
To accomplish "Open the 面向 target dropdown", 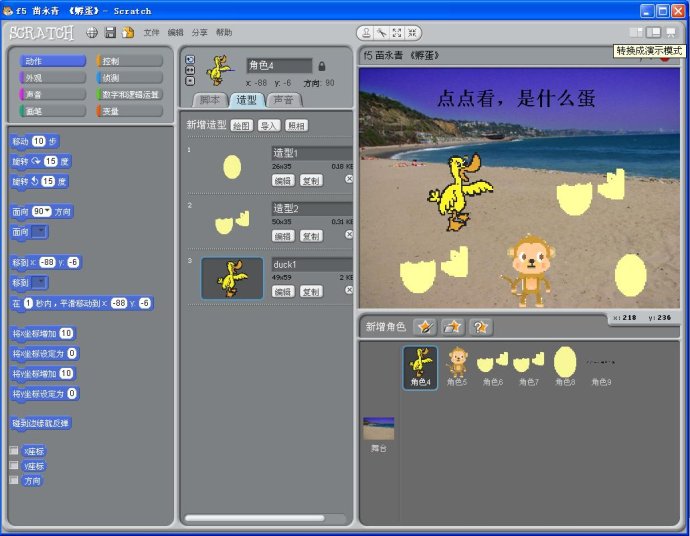I will [x=39, y=231].
